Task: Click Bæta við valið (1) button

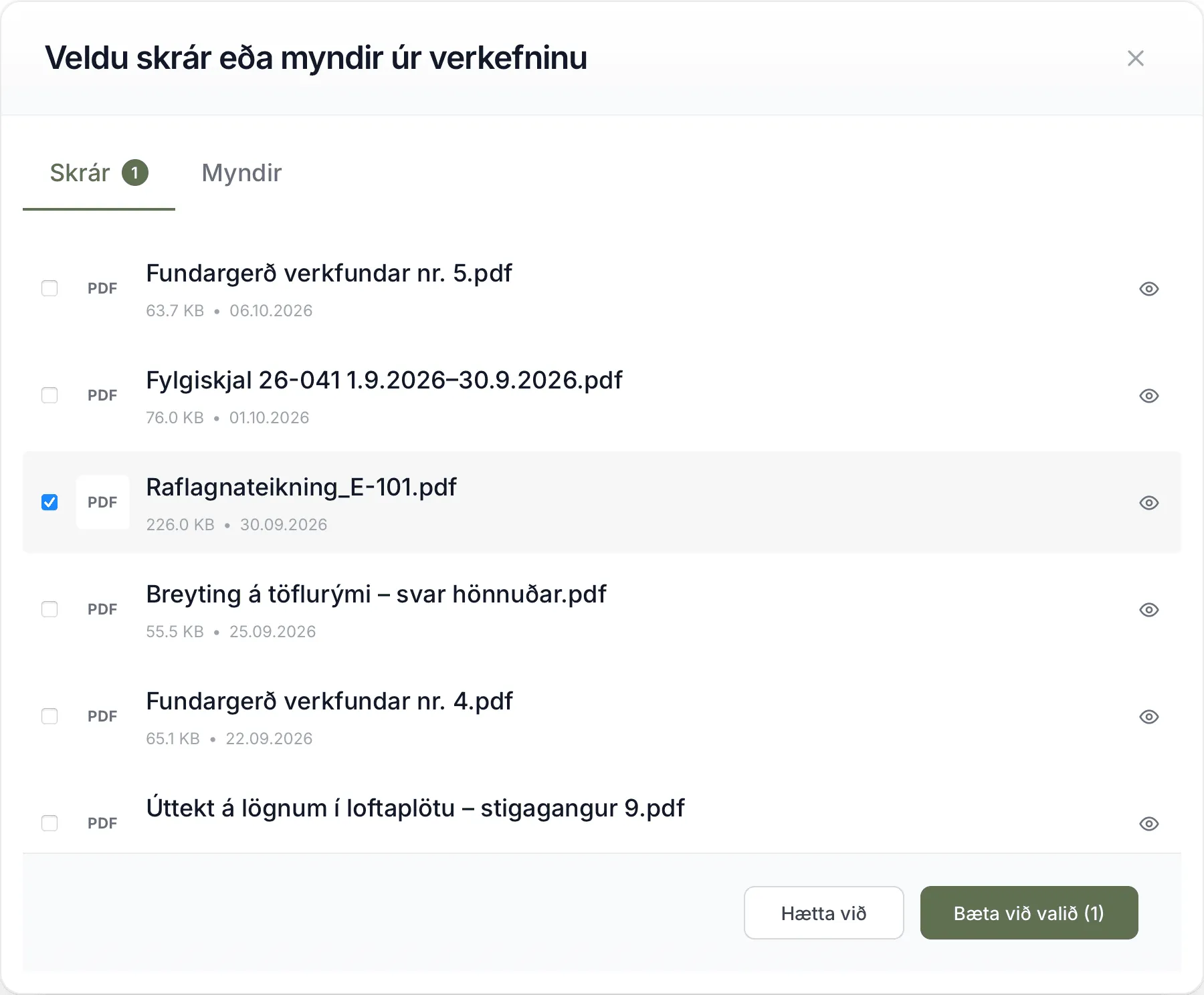Action: click(1029, 913)
